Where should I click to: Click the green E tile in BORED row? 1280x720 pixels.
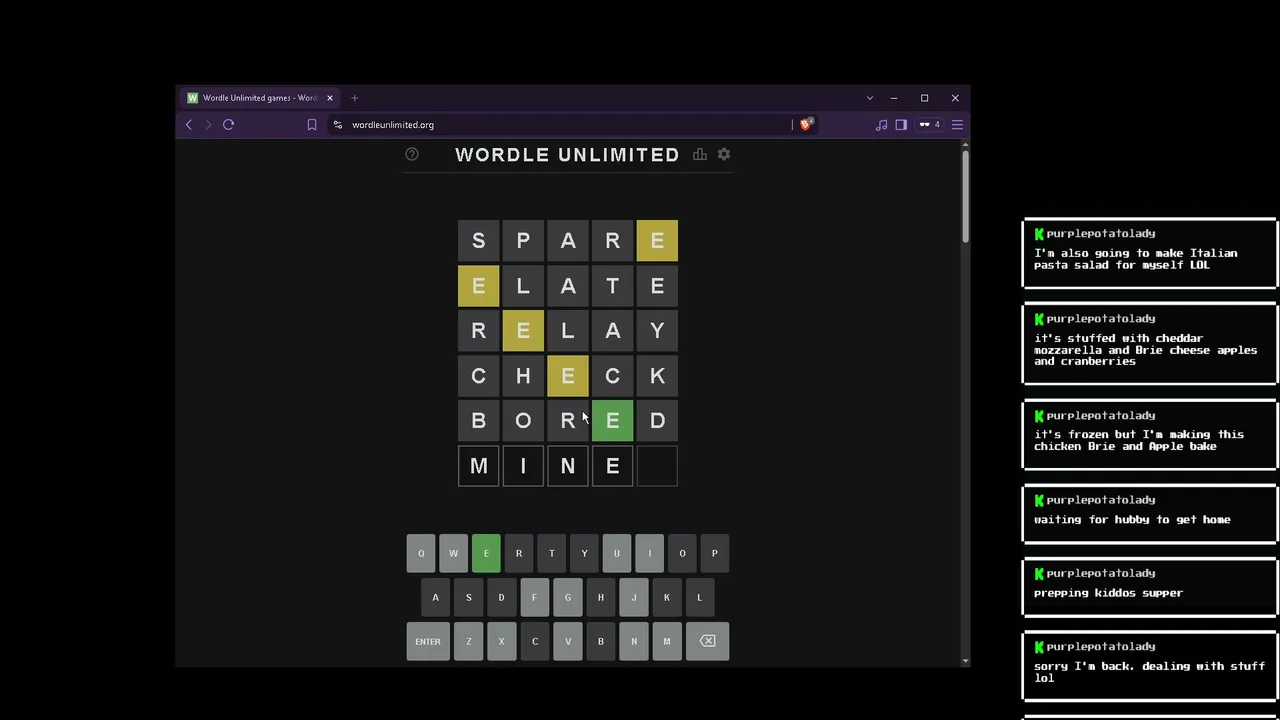click(612, 421)
